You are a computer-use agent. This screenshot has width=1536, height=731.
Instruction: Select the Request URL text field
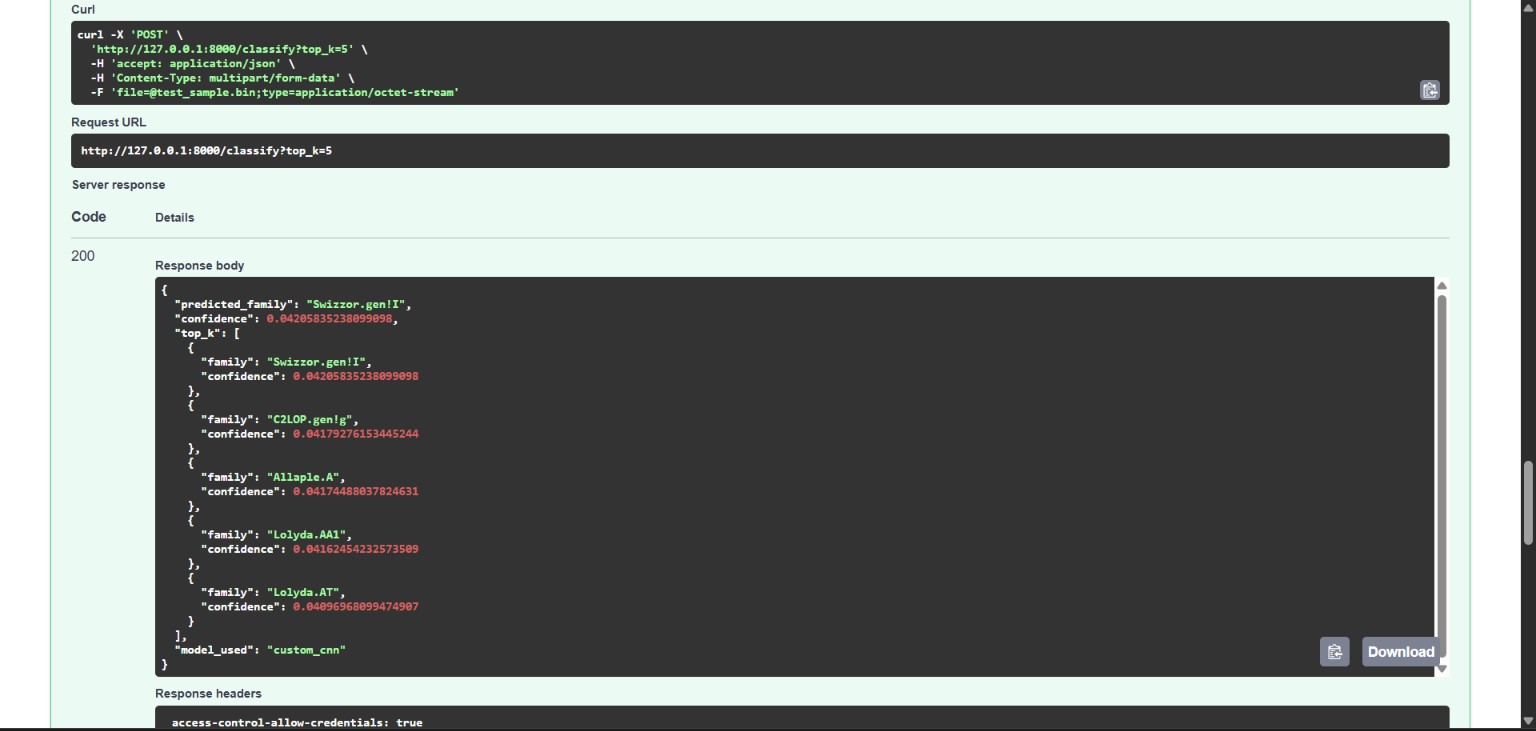tap(760, 151)
